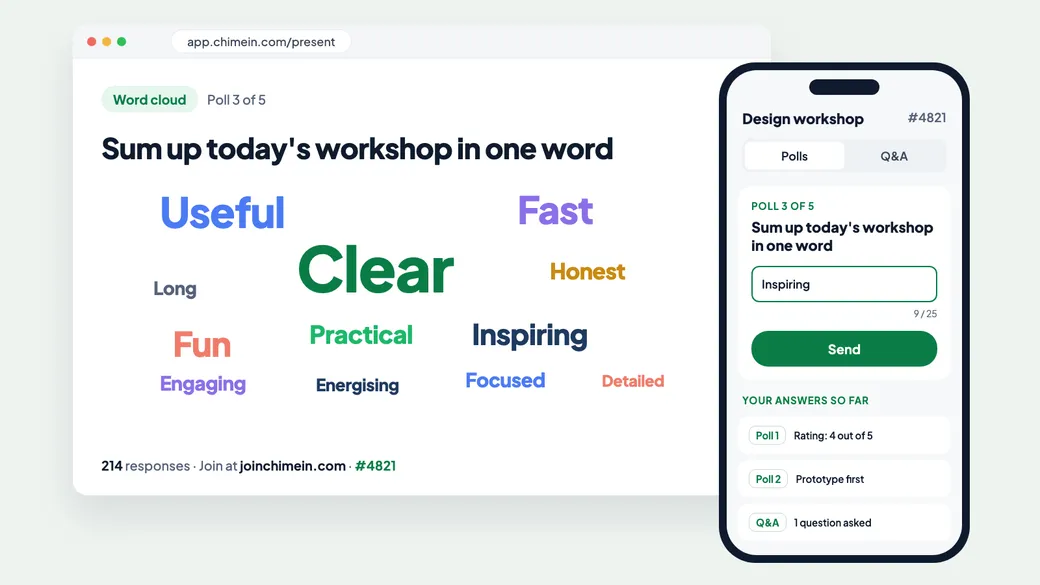The image size is (1040, 585).
Task: Click the word Fun in the cloud
Action: click(x=202, y=345)
